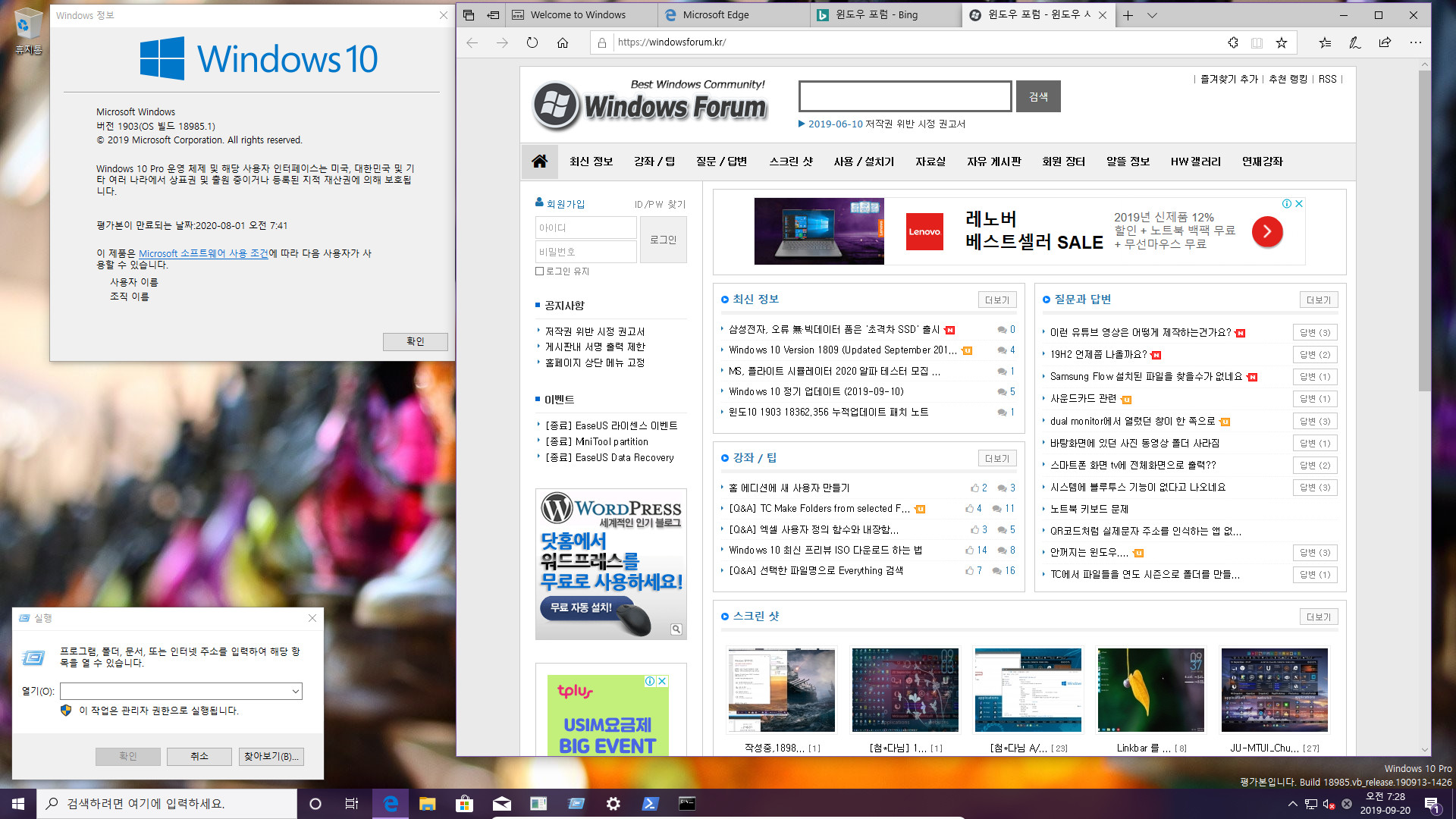Viewport: 1456px width, 819px height.
Task: Click 더보기 for 질문과 답변 section
Action: [1318, 300]
